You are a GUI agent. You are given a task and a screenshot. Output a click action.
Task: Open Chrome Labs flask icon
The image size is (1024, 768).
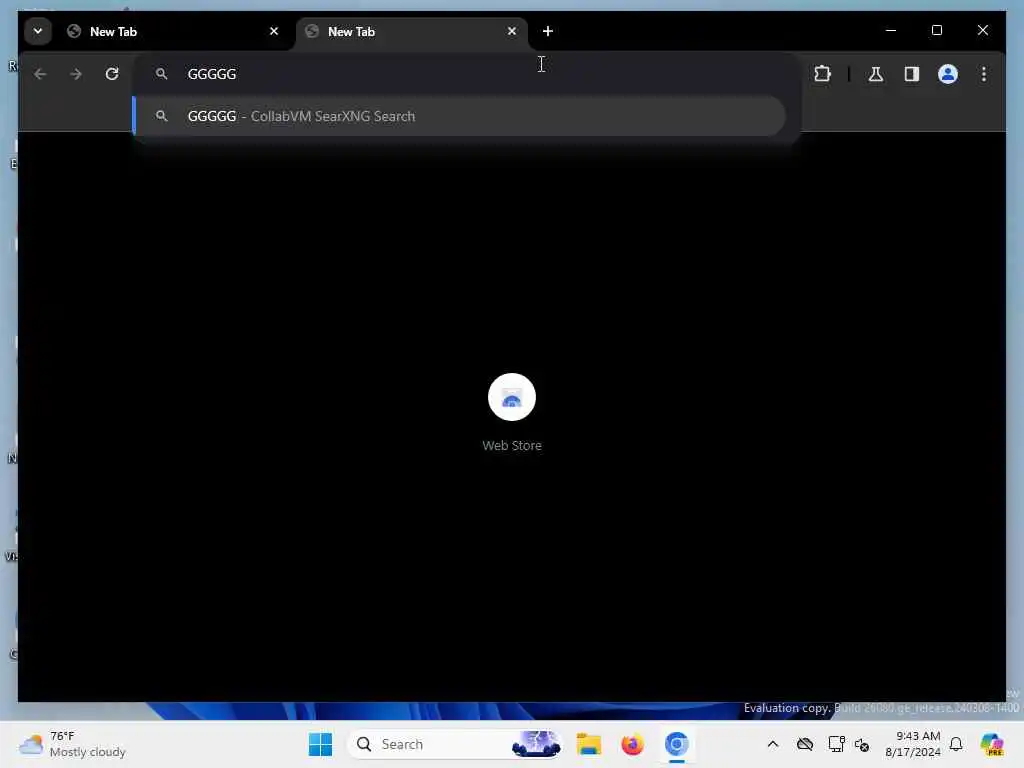coord(876,74)
